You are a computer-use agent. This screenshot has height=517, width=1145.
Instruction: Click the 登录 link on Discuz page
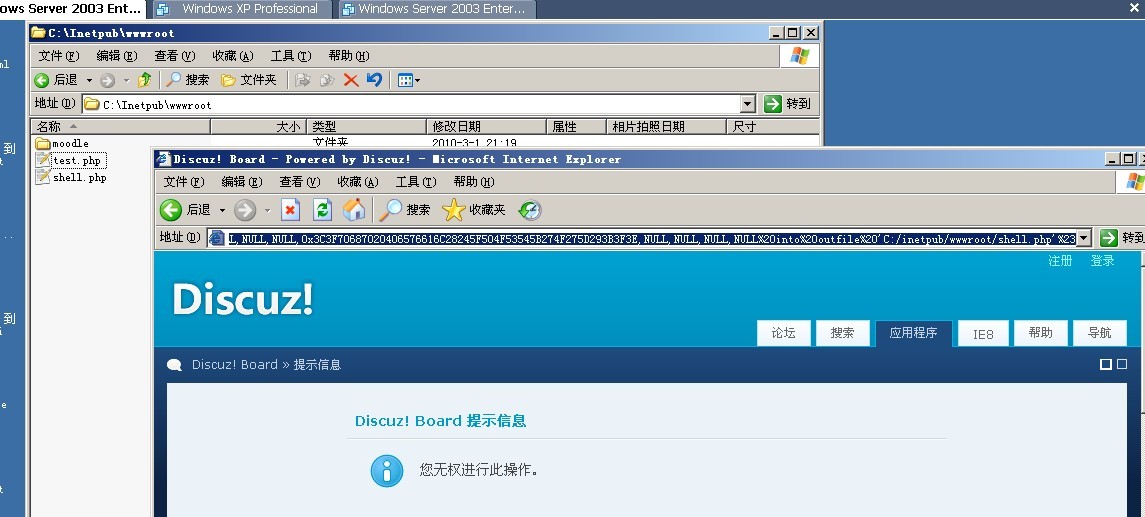coord(1102,261)
